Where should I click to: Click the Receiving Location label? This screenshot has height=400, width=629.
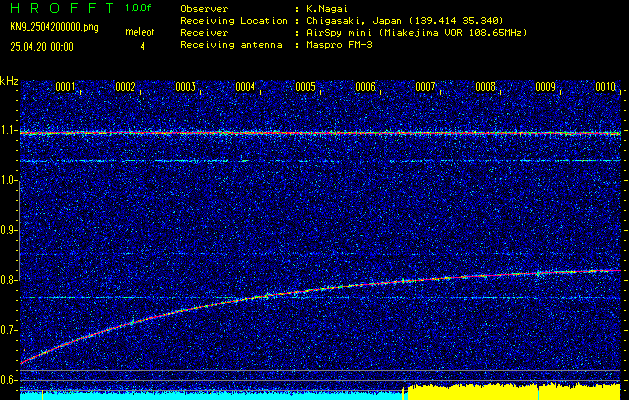[x=234, y=20]
